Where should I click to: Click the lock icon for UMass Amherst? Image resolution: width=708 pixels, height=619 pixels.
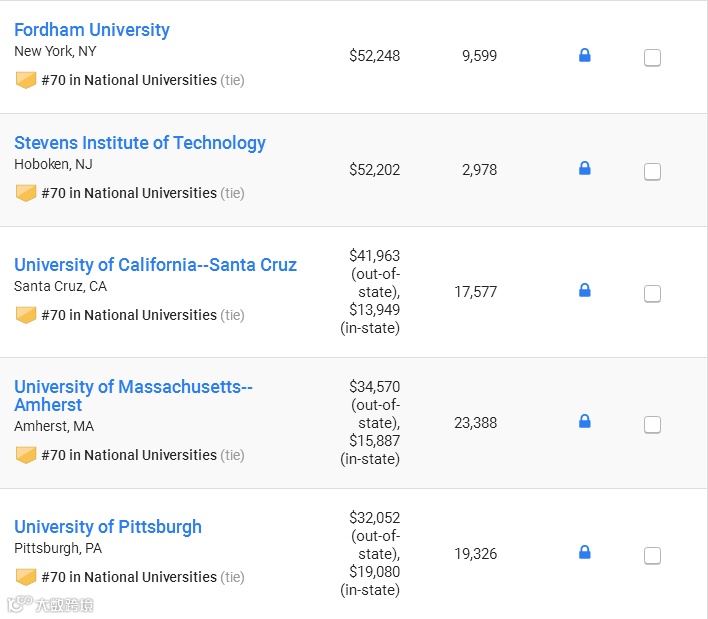click(585, 422)
